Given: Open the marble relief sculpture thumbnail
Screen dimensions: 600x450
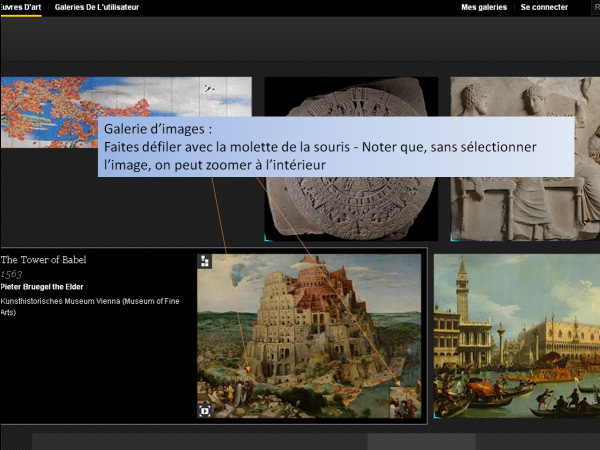Looking at the screenshot, I should pos(525,159).
